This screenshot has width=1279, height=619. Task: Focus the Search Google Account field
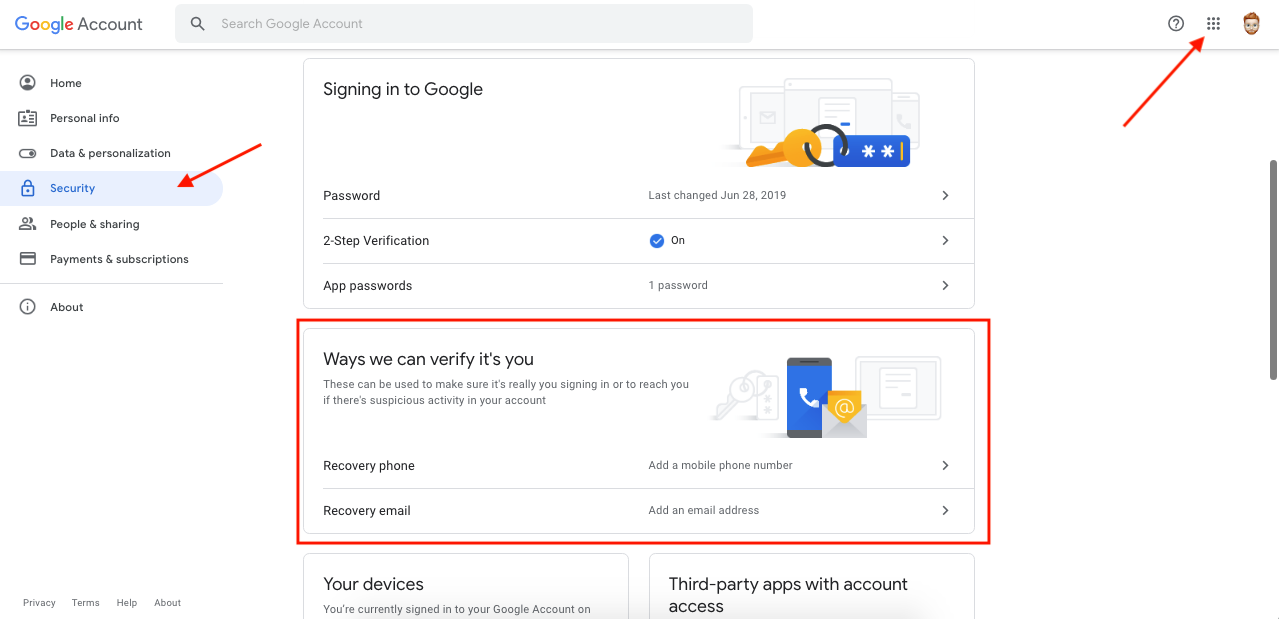click(464, 24)
